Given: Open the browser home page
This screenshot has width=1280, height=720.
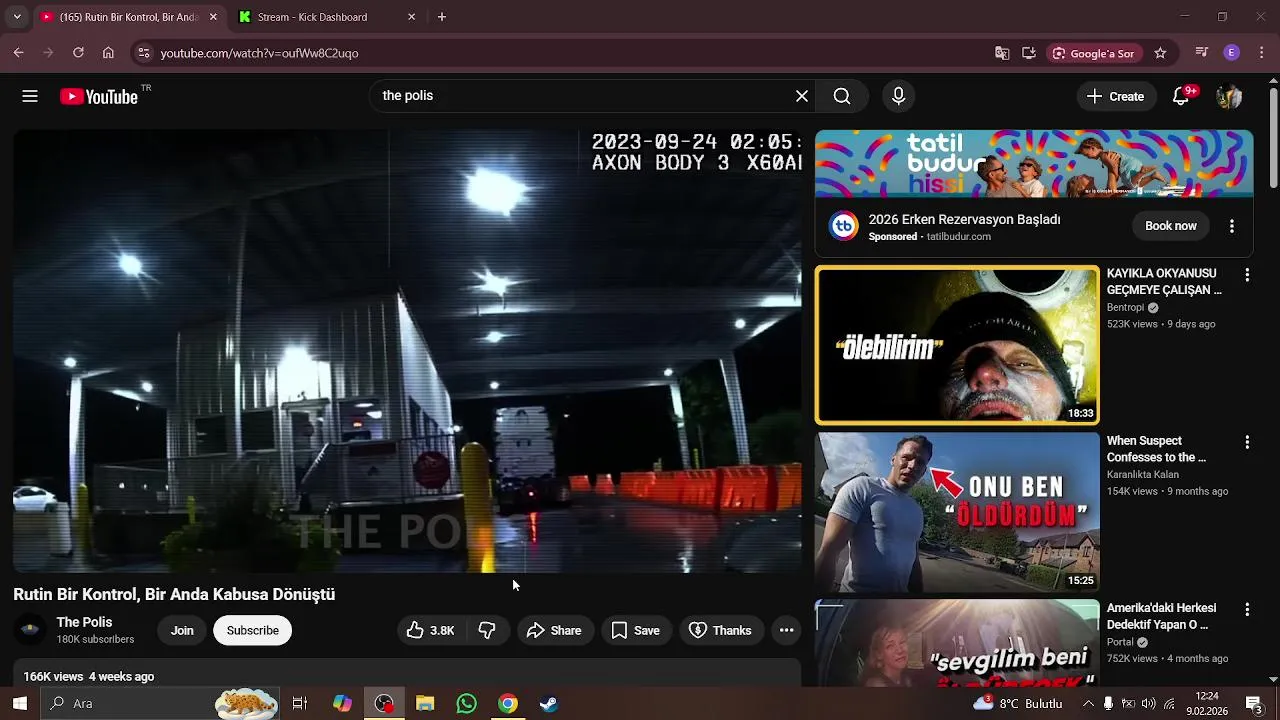Looking at the screenshot, I should tap(108, 53).
